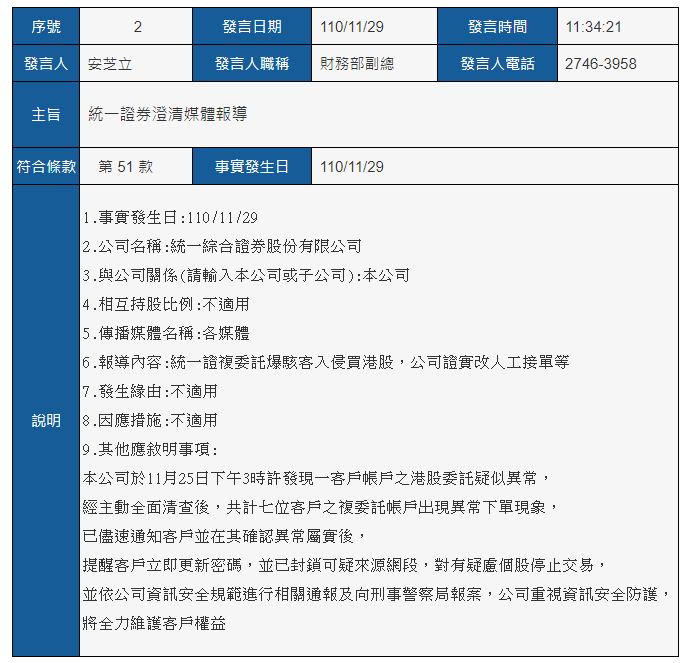Select the title 財務部副總

357,64
